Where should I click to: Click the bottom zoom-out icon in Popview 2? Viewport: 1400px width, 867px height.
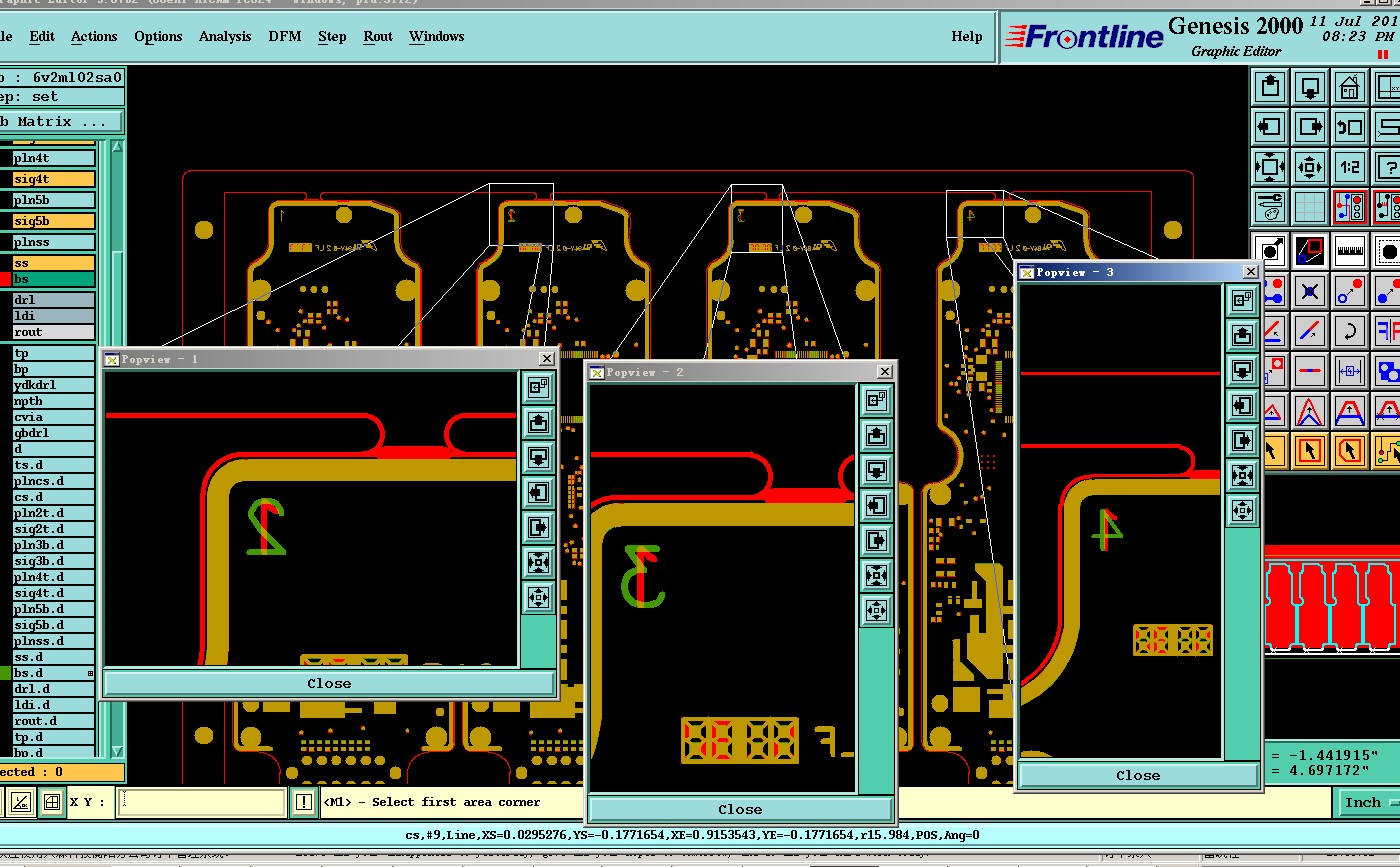point(876,609)
